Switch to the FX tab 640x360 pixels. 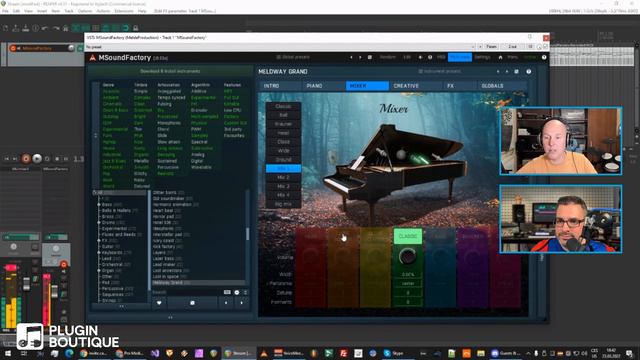pyautogui.click(x=459, y=86)
